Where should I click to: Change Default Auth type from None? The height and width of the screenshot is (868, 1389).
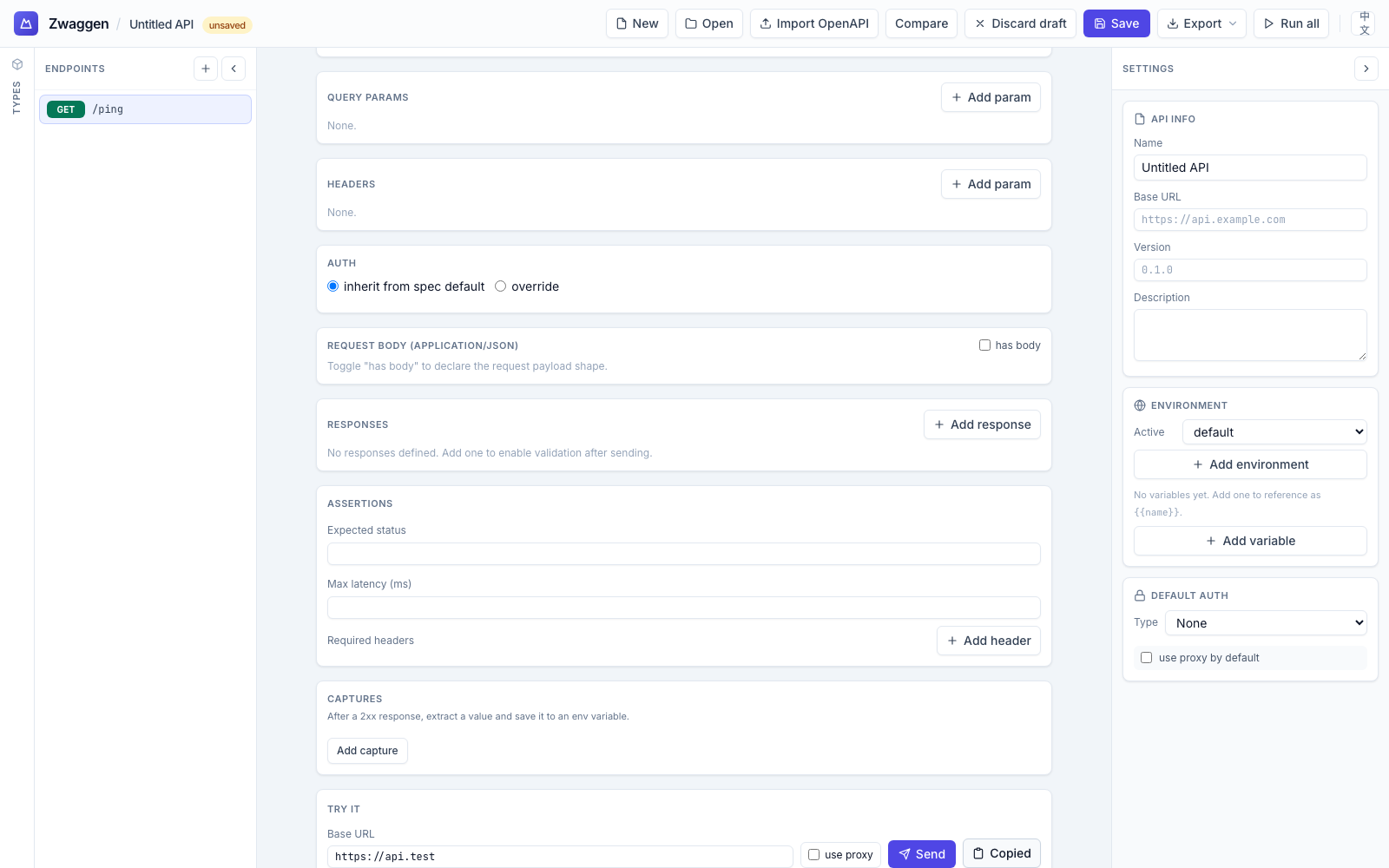pos(1265,622)
